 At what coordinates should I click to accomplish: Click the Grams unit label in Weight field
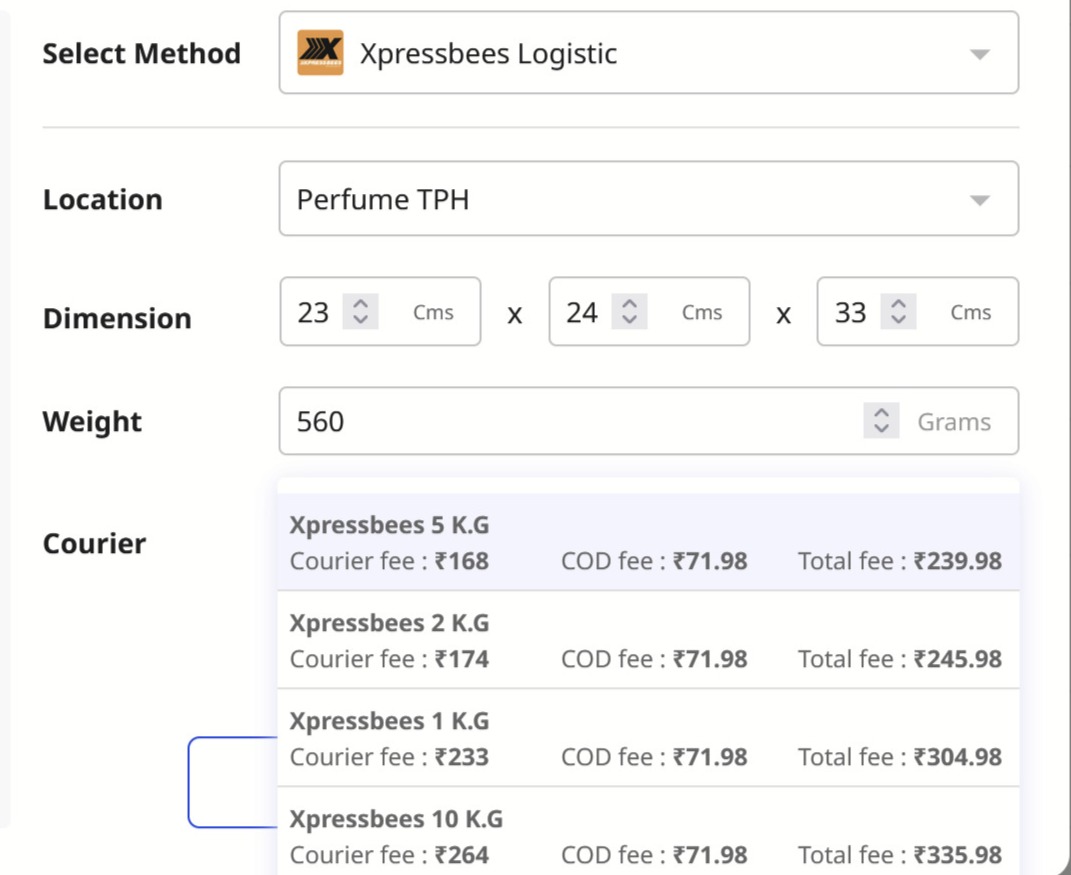click(x=954, y=421)
